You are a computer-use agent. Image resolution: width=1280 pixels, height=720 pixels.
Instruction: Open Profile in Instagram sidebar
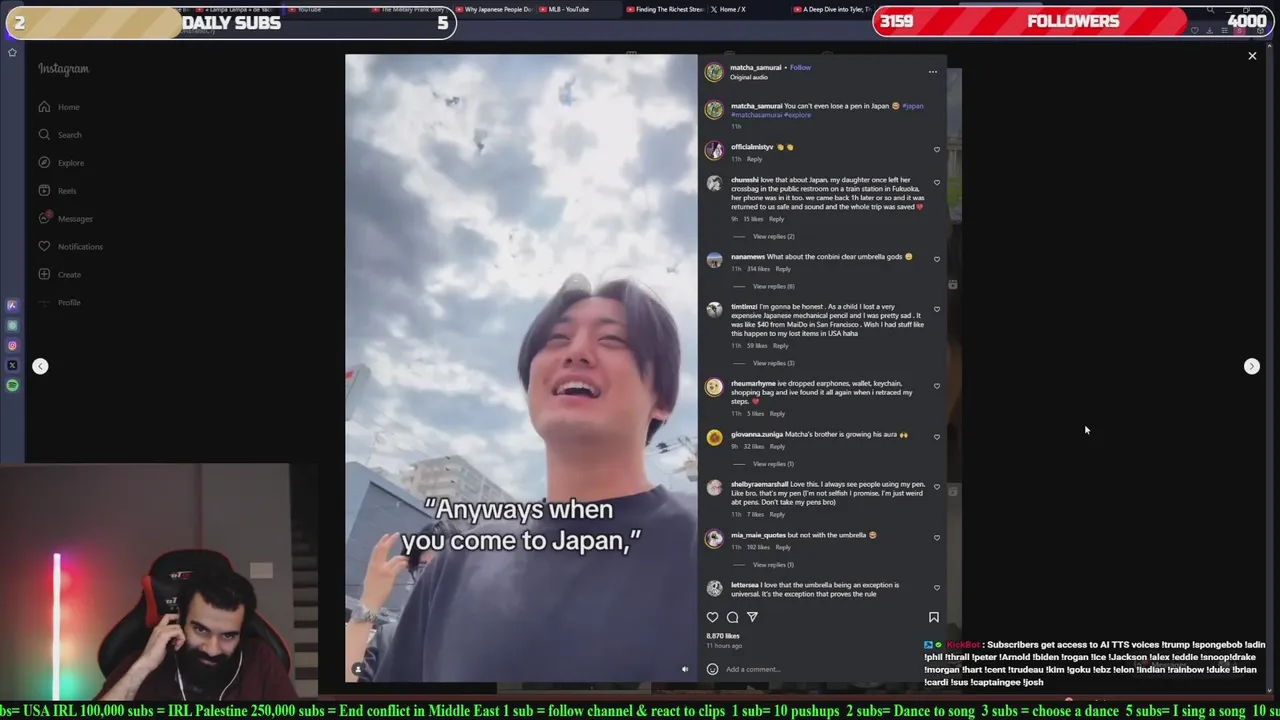(59, 303)
